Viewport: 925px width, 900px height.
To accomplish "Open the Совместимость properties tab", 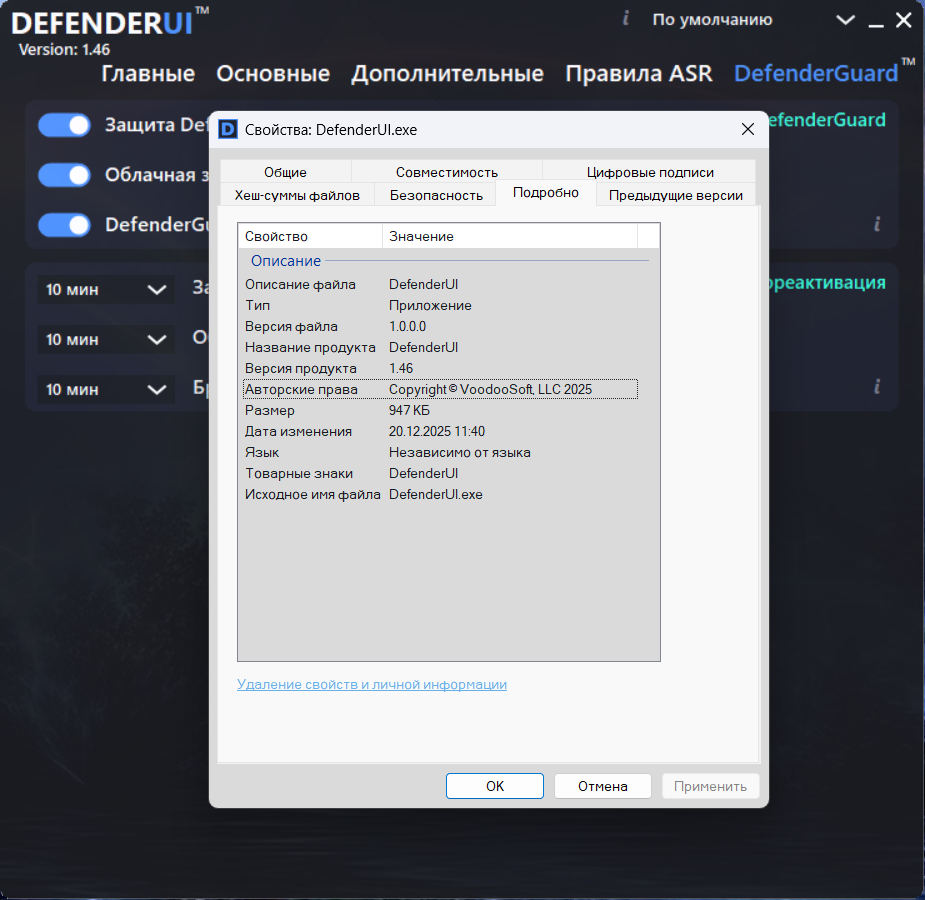I will (447, 172).
